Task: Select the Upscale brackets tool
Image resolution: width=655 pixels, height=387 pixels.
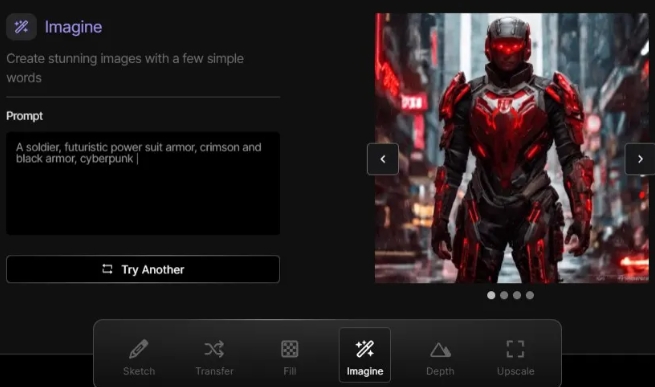Action: pyautogui.click(x=515, y=355)
